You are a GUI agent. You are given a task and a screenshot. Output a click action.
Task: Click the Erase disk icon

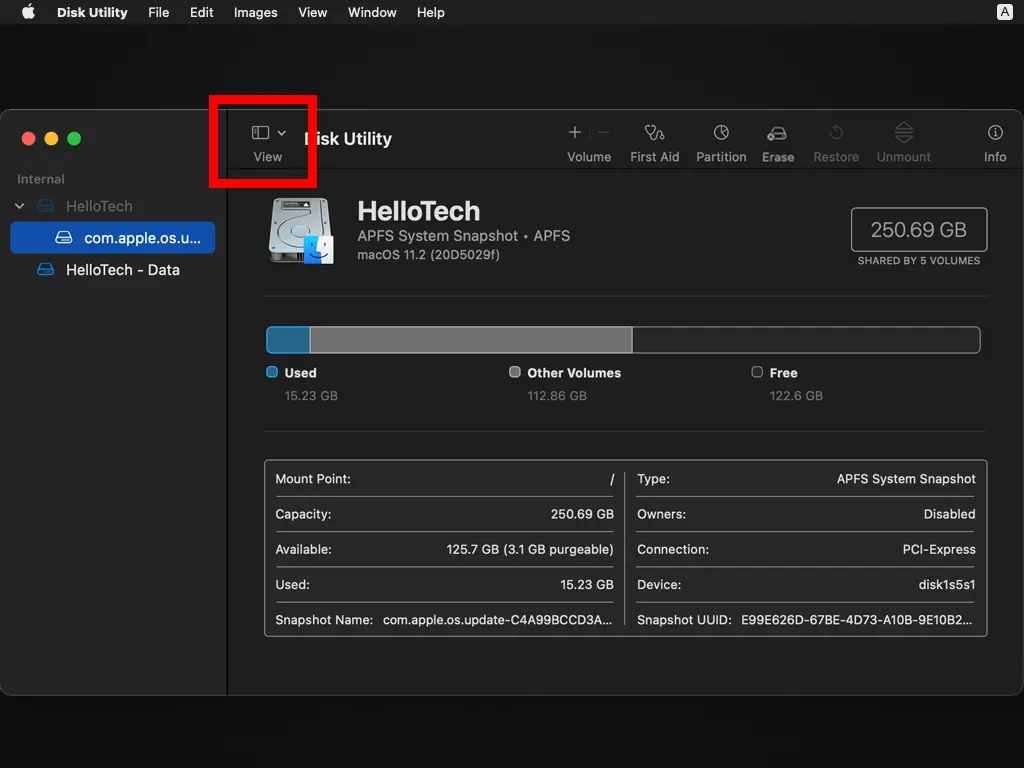click(x=777, y=133)
